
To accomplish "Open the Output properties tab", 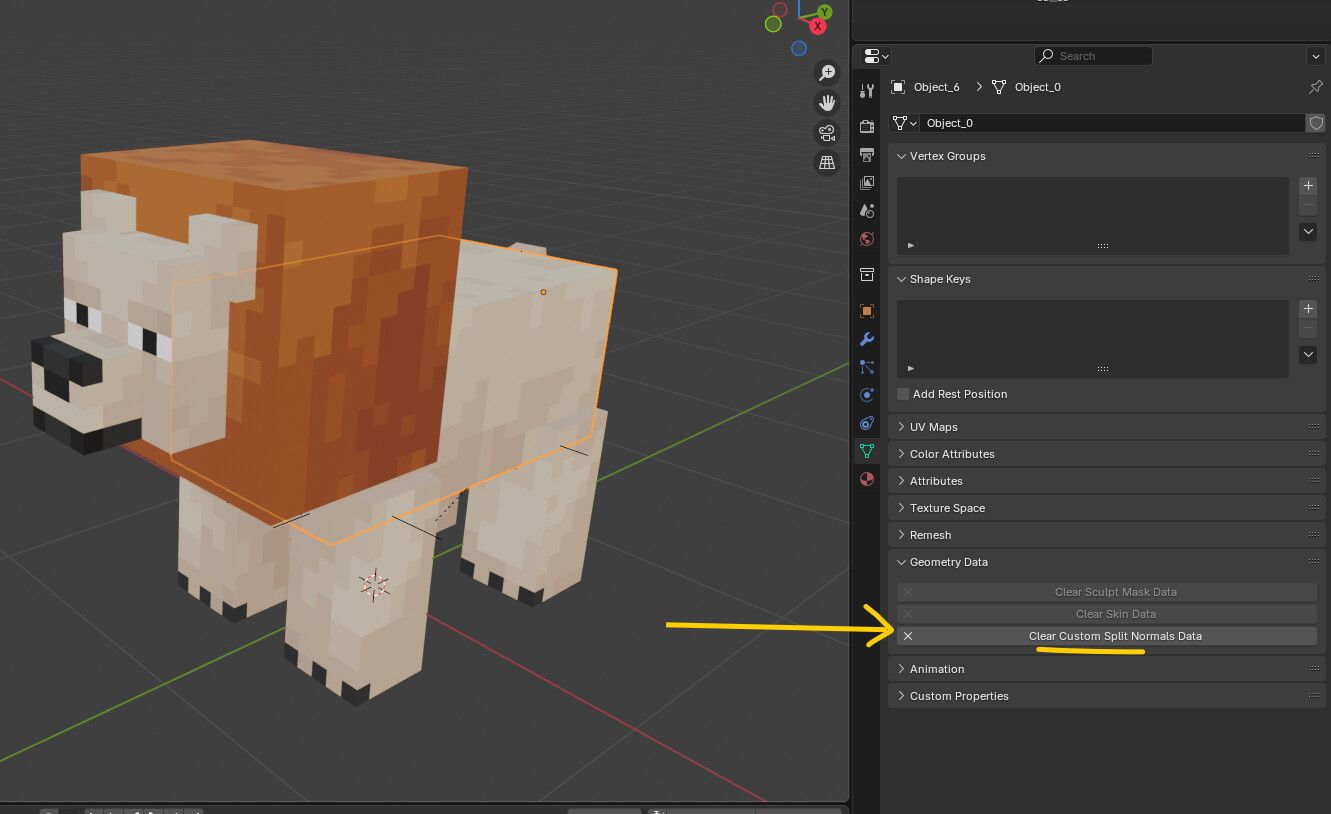I will point(867,155).
